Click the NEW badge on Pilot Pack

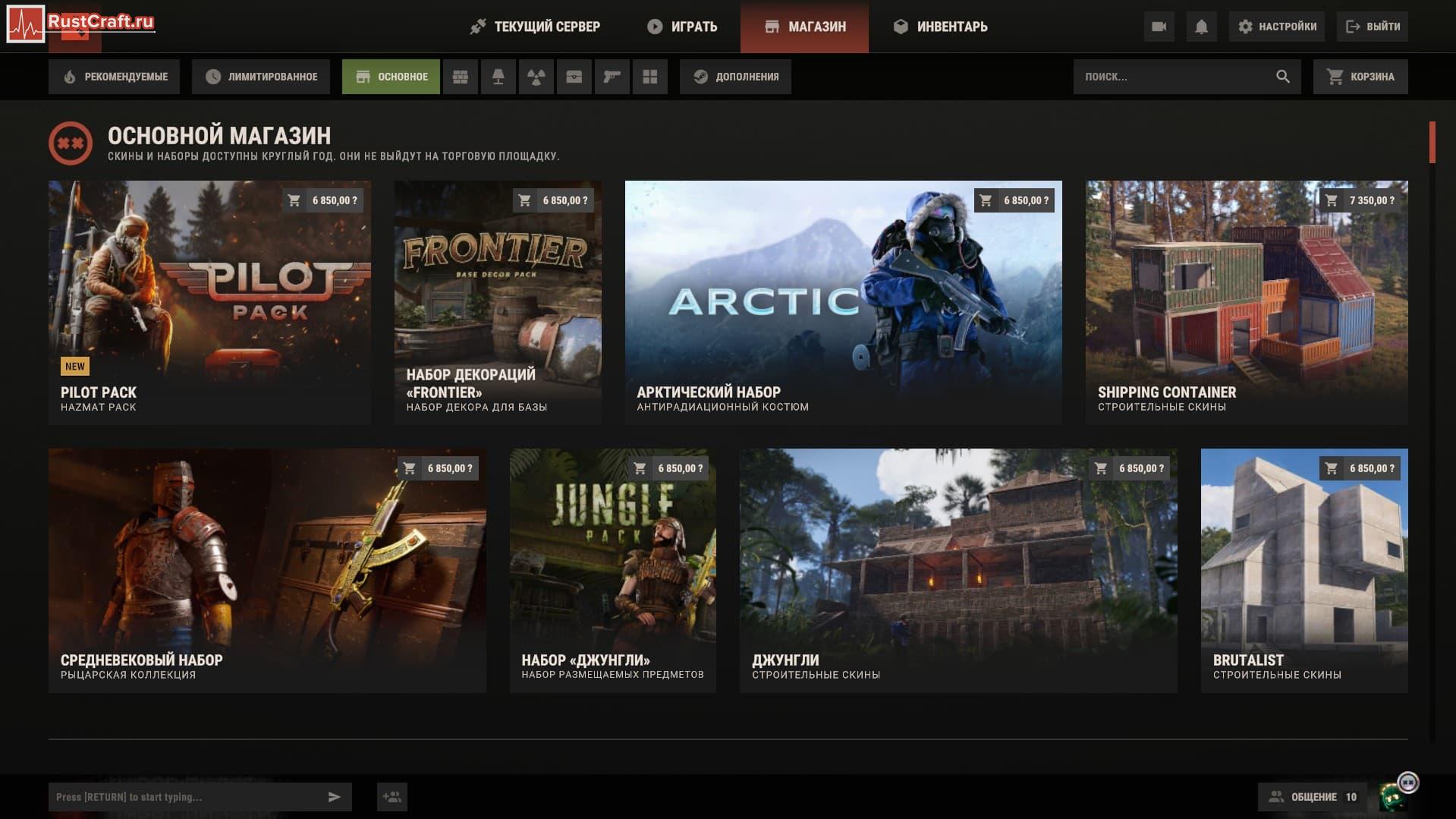pyautogui.click(x=75, y=367)
